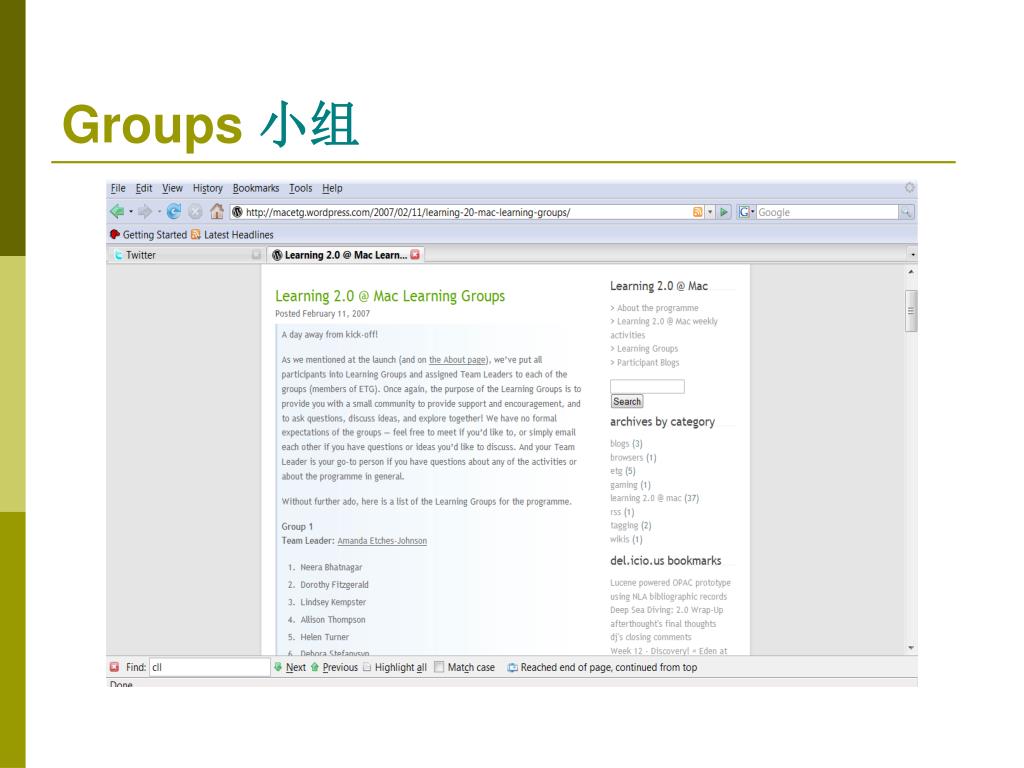Find the Previous match
This screenshot has height=768, width=1024.
pos(334,667)
